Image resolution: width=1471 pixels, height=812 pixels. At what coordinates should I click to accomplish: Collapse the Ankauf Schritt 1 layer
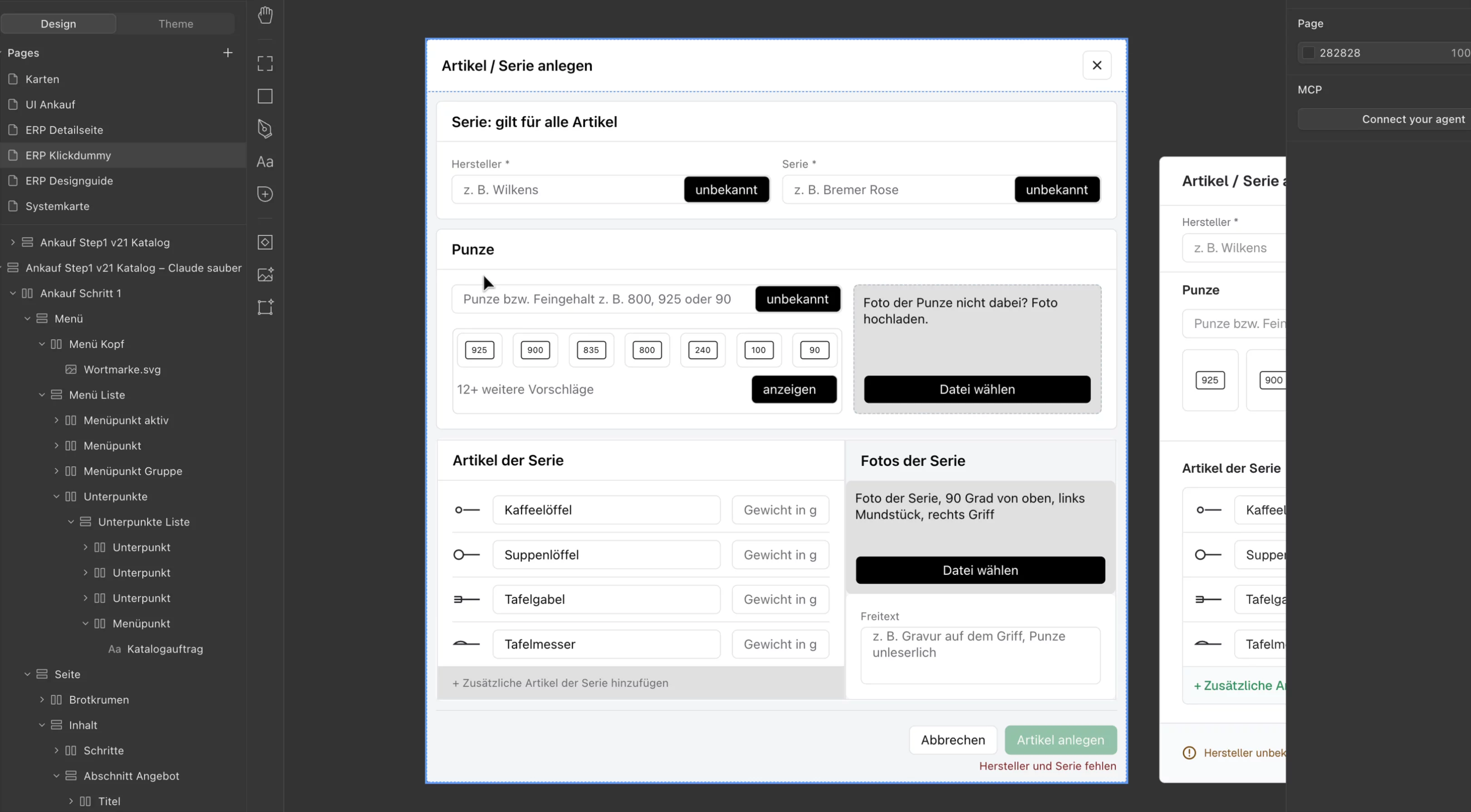coord(13,293)
